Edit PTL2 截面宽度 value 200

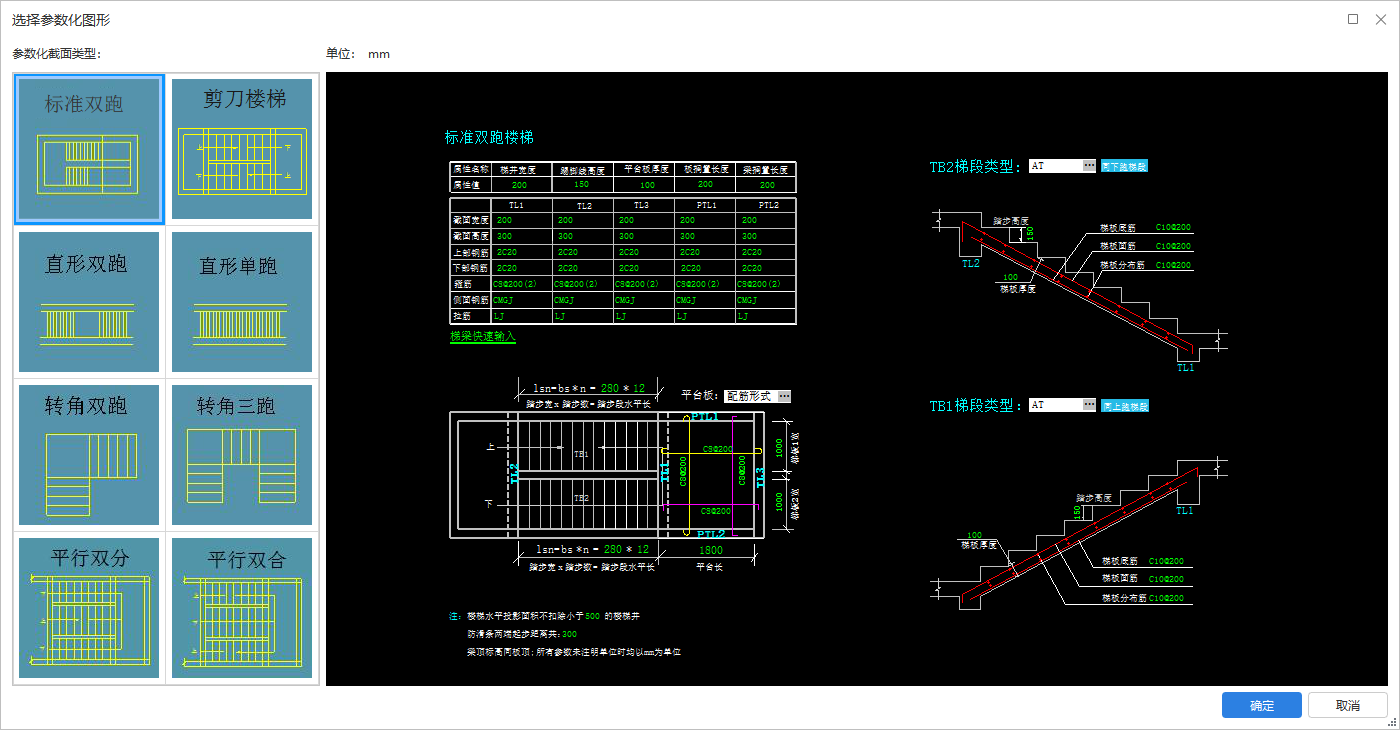(x=749, y=220)
